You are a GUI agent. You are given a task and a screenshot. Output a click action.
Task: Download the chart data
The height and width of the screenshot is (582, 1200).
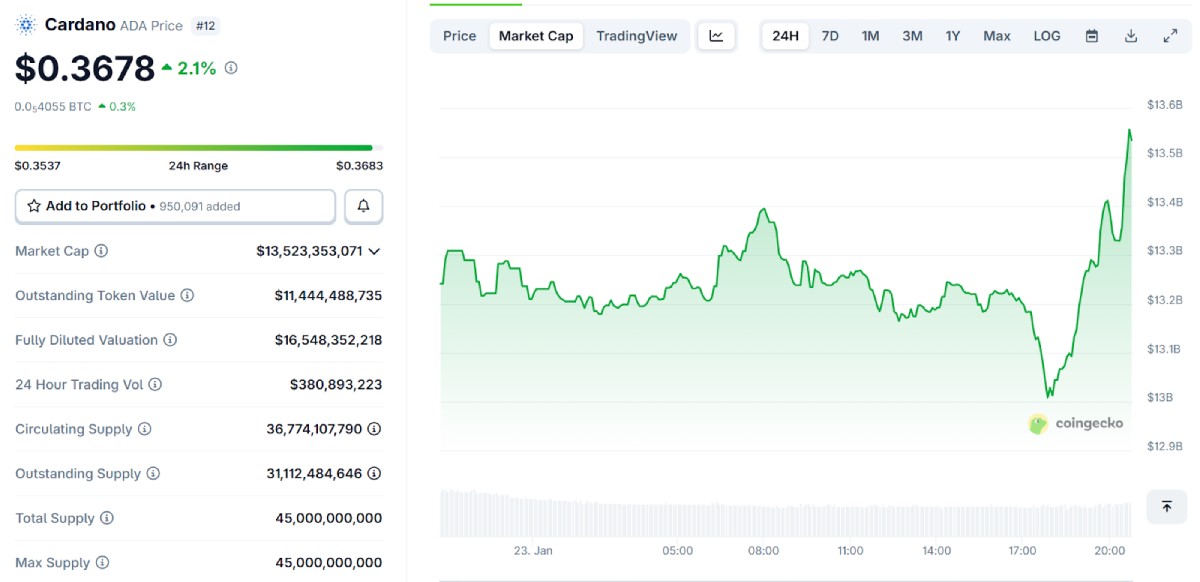pos(1131,36)
